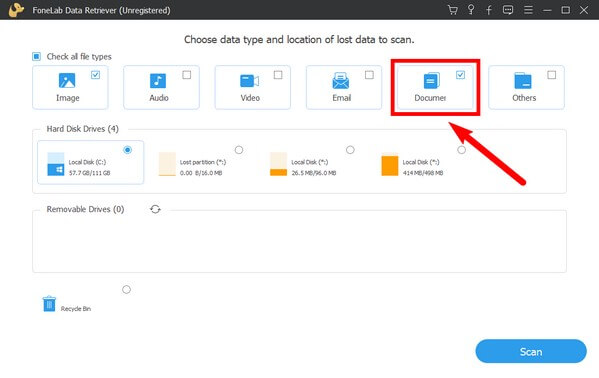Click the Email label text
The height and width of the screenshot is (378, 599).
coord(342,98)
